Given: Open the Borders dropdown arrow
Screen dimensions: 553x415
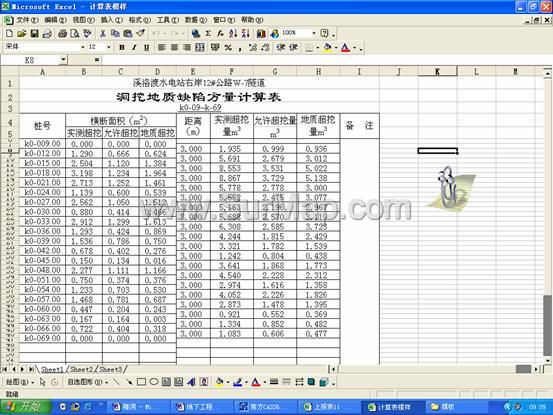Looking at the screenshot, I should click(317, 48).
